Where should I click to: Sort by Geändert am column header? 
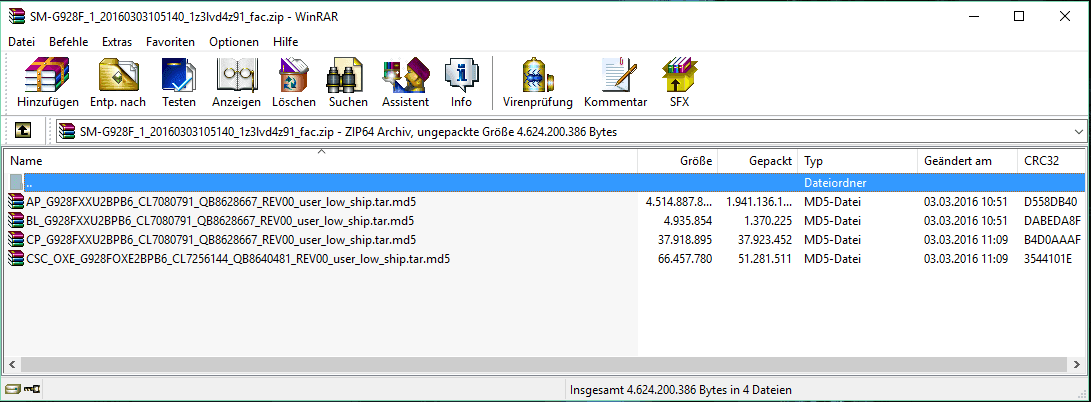[x=967, y=161]
